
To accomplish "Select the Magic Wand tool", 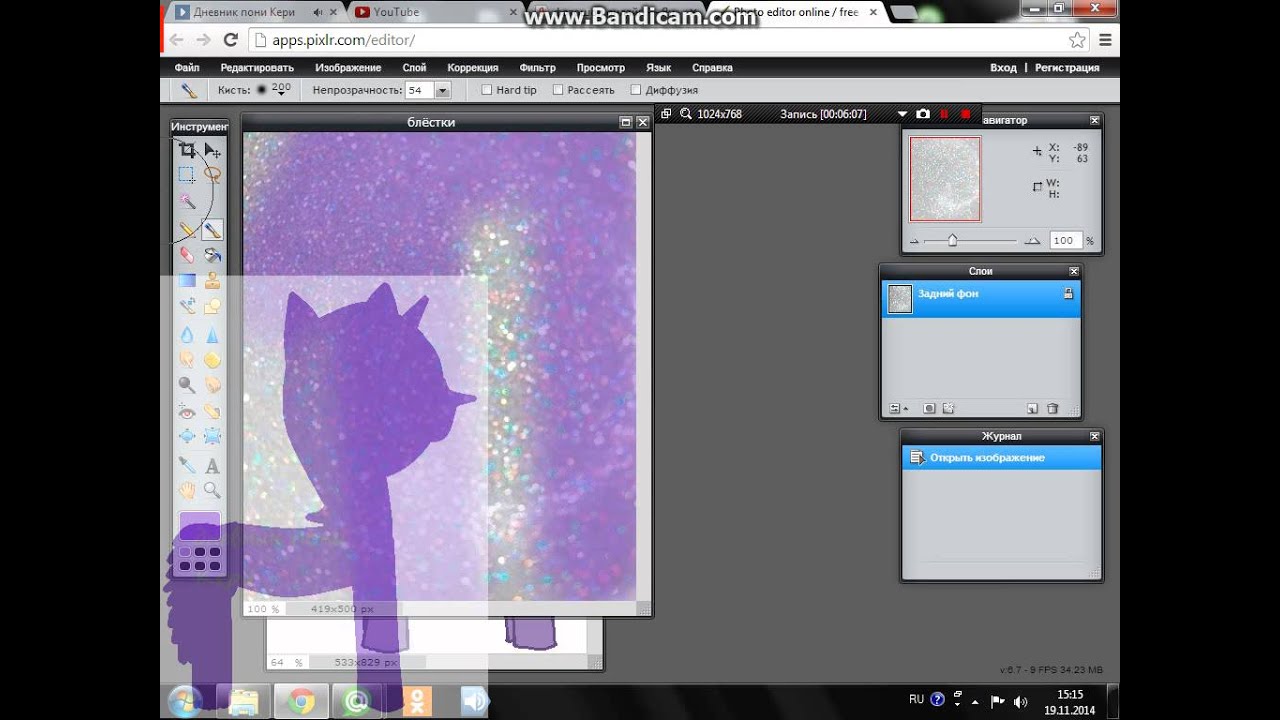I will point(187,201).
